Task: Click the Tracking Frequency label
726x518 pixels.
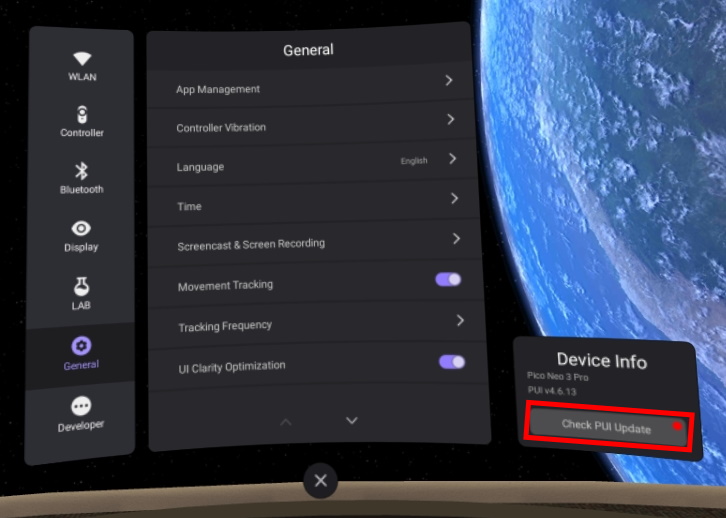Action: point(225,326)
